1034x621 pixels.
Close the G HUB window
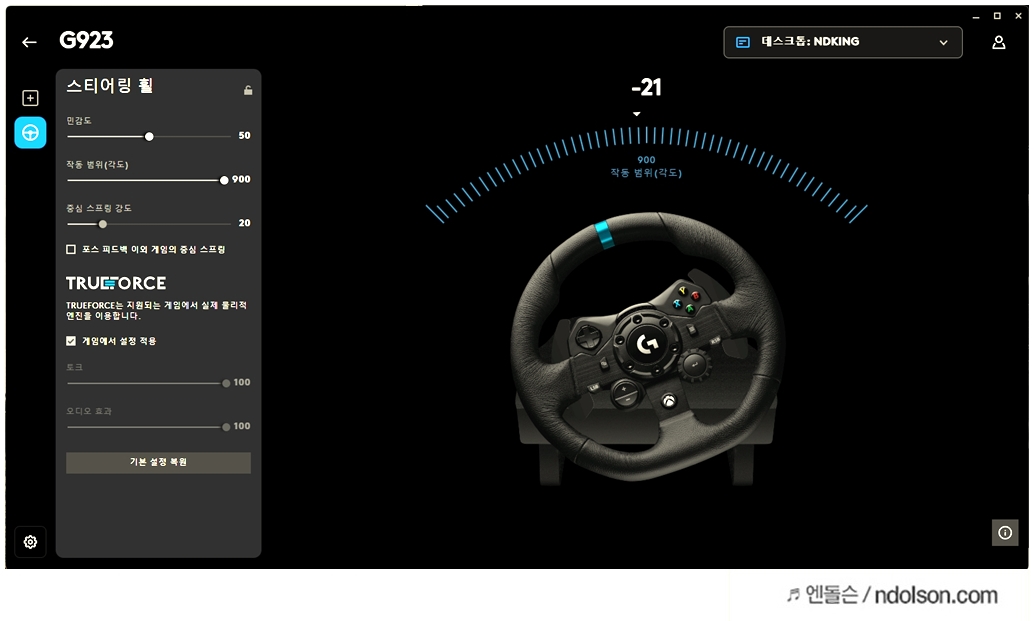(1019, 16)
